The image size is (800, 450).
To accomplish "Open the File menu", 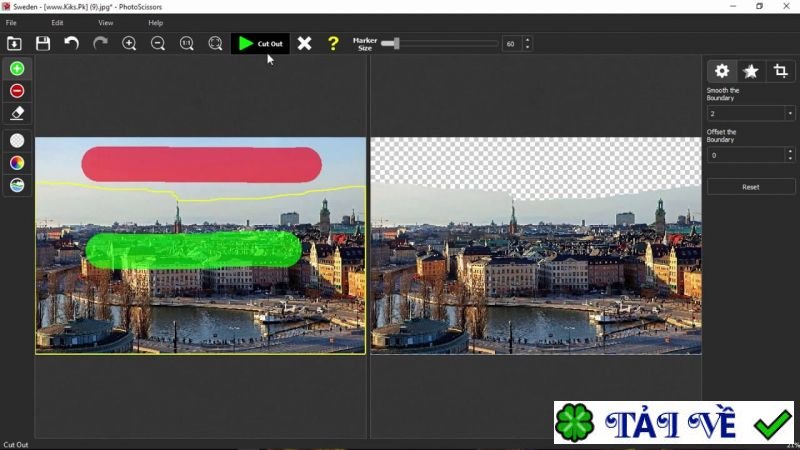I will (11, 23).
